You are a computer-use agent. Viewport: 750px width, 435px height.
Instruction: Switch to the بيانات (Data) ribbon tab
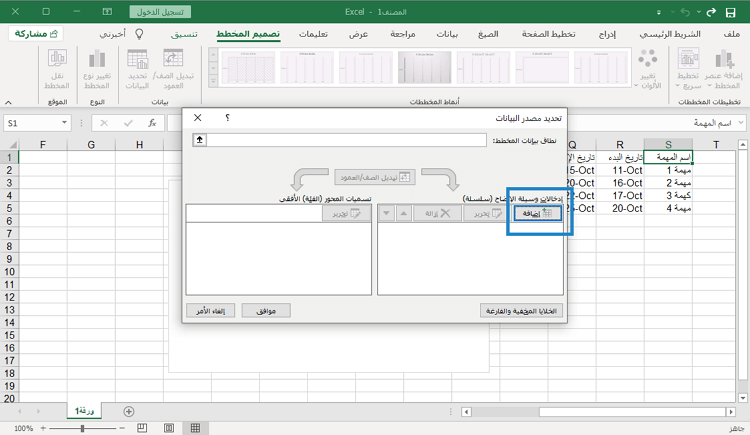[x=447, y=34]
